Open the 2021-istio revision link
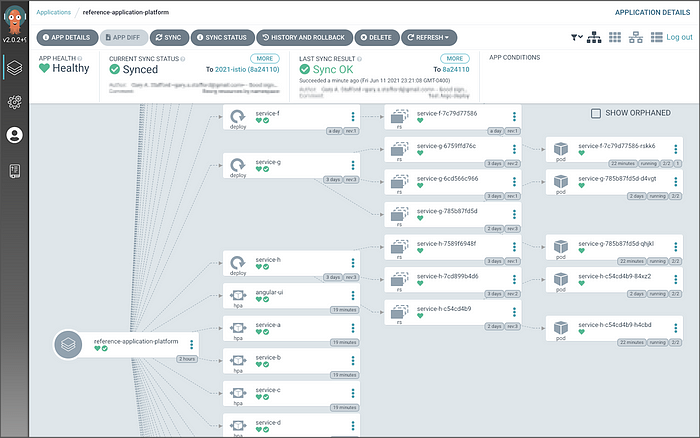Image resolution: width=700 pixels, height=438 pixels. [x=247, y=70]
